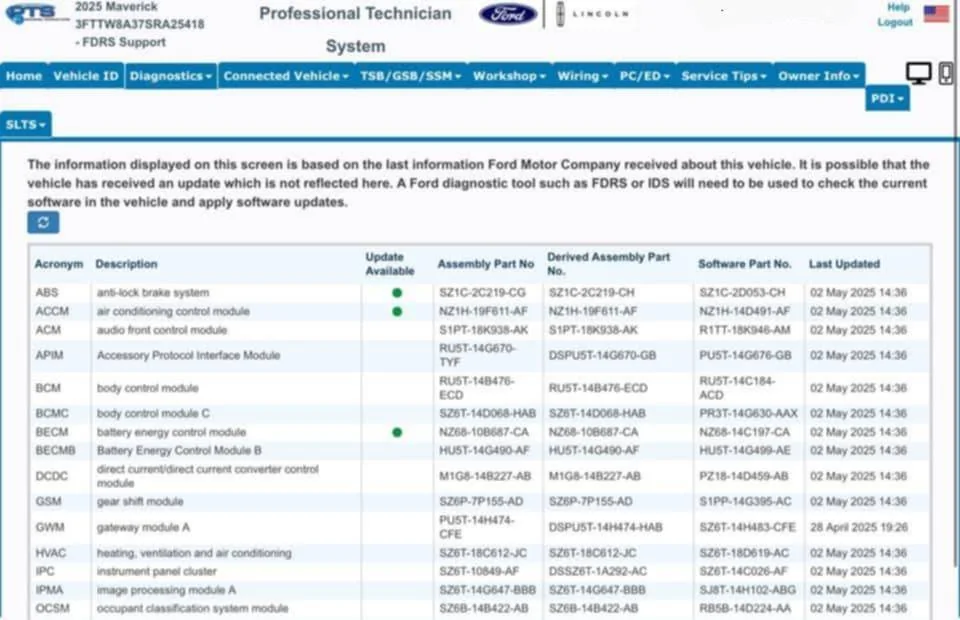Image resolution: width=960 pixels, height=620 pixels.
Task: Click 'occupant classification system module' description
Action: tap(192, 608)
